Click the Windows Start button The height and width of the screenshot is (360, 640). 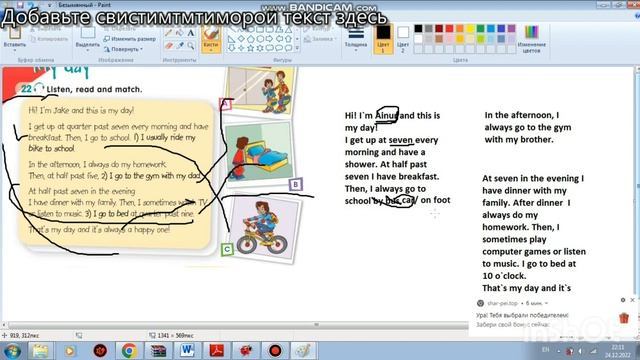(x=12, y=351)
